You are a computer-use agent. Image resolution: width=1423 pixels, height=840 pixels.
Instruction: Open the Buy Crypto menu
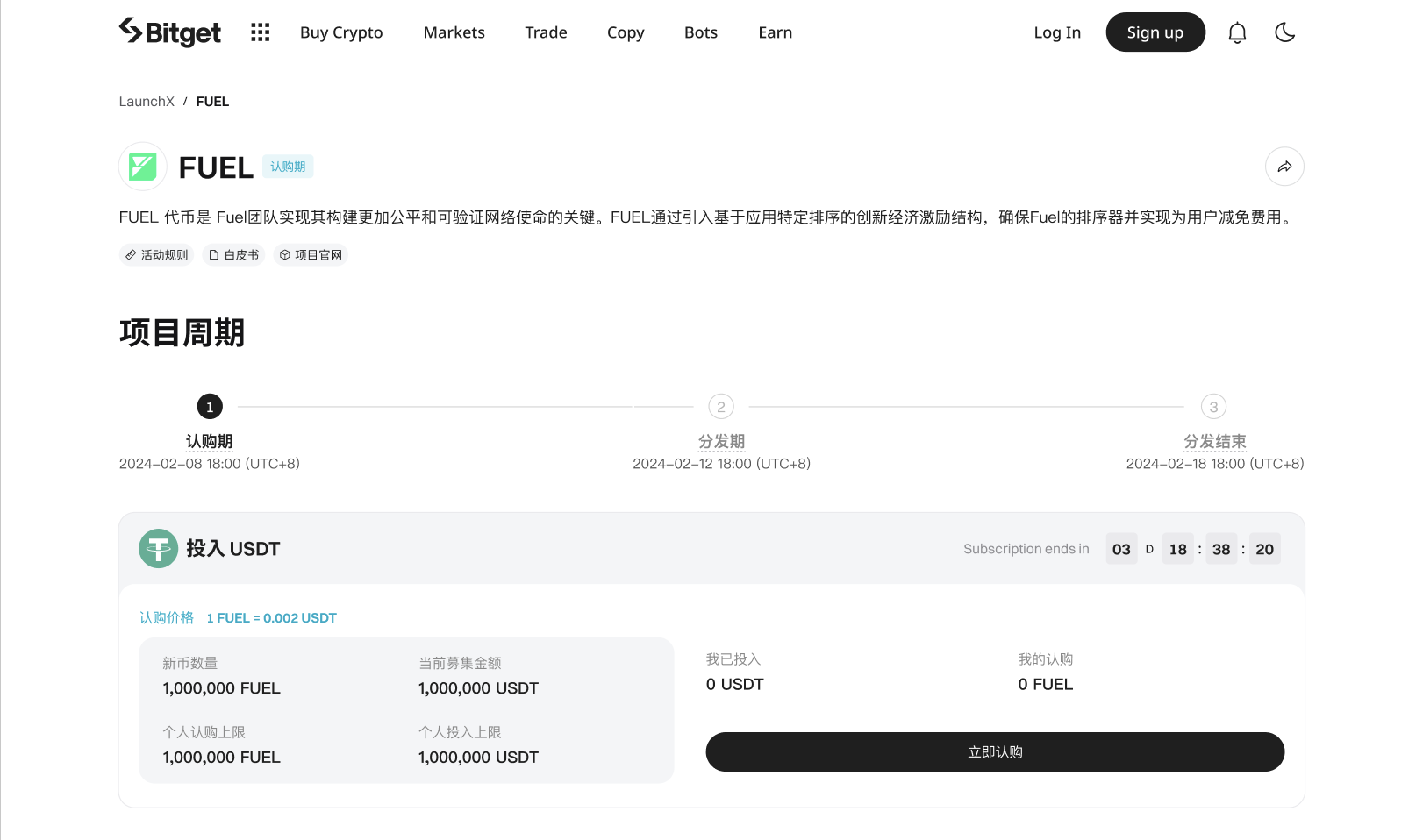click(341, 32)
